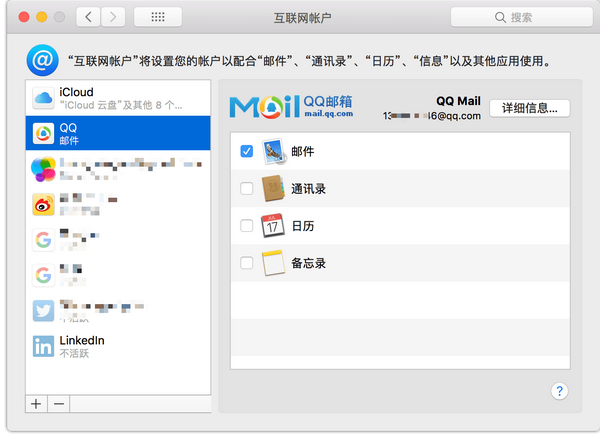The width and height of the screenshot is (600, 438).
Task: Open 详细信息 account details
Action: (530, 108)
